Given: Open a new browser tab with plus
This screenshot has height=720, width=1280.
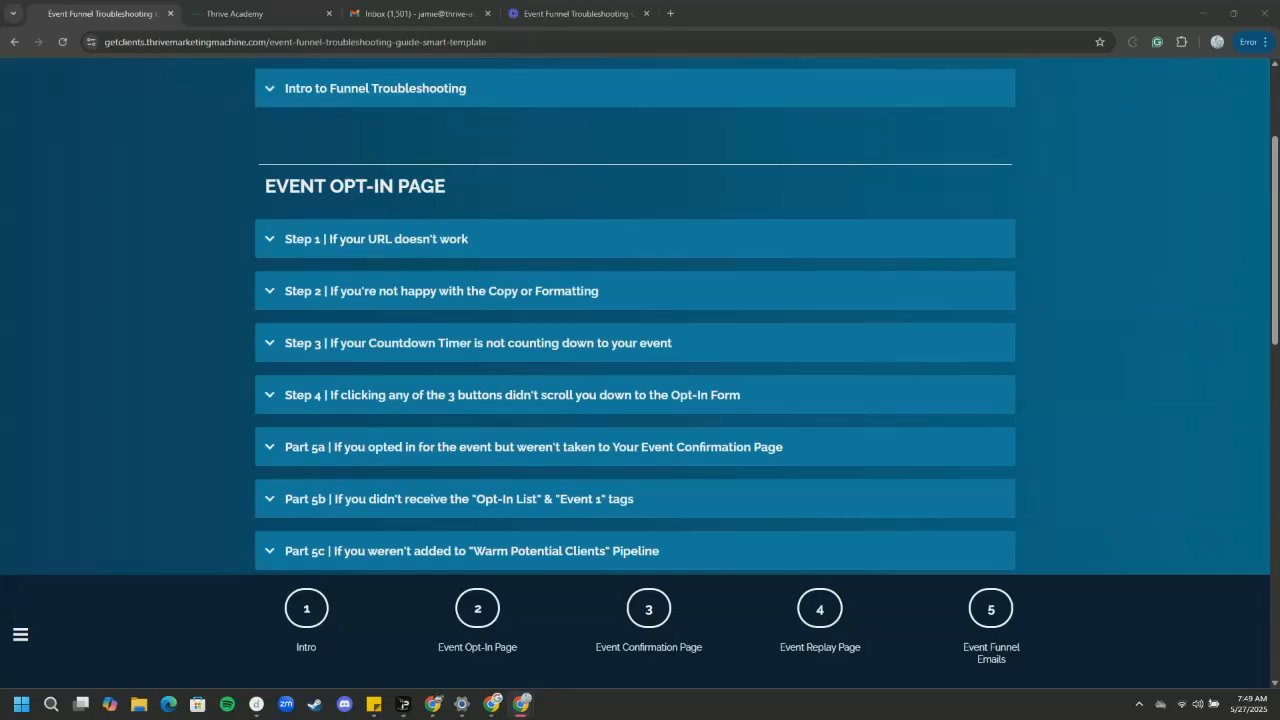Looking at the screenshot, I should point(670,14).
